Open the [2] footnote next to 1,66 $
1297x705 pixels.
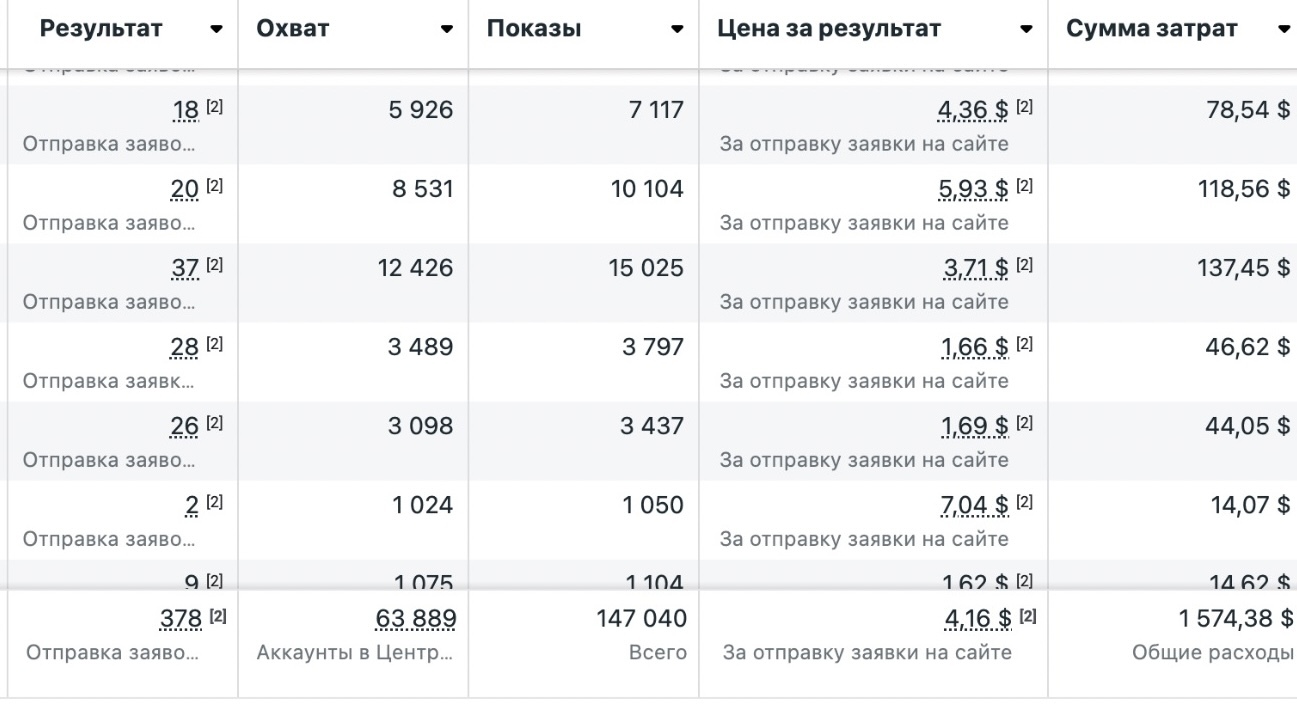[1025, 344]
